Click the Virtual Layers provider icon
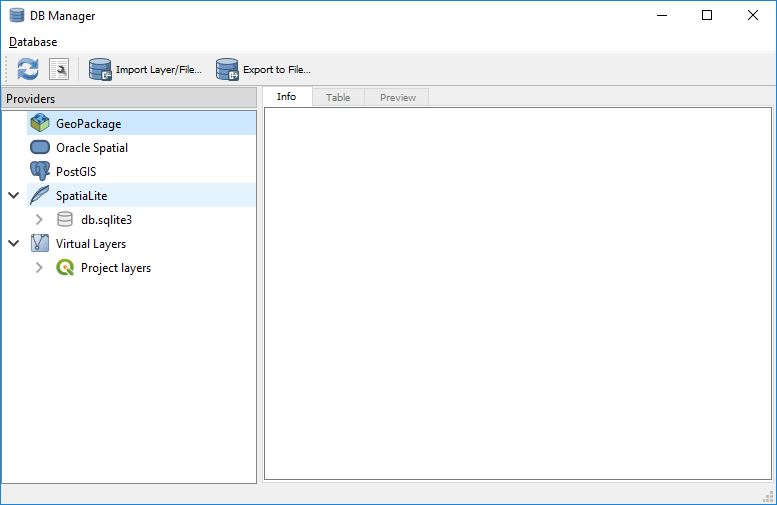The width and height of the screenshot is (777, 505). coord(40,243)
